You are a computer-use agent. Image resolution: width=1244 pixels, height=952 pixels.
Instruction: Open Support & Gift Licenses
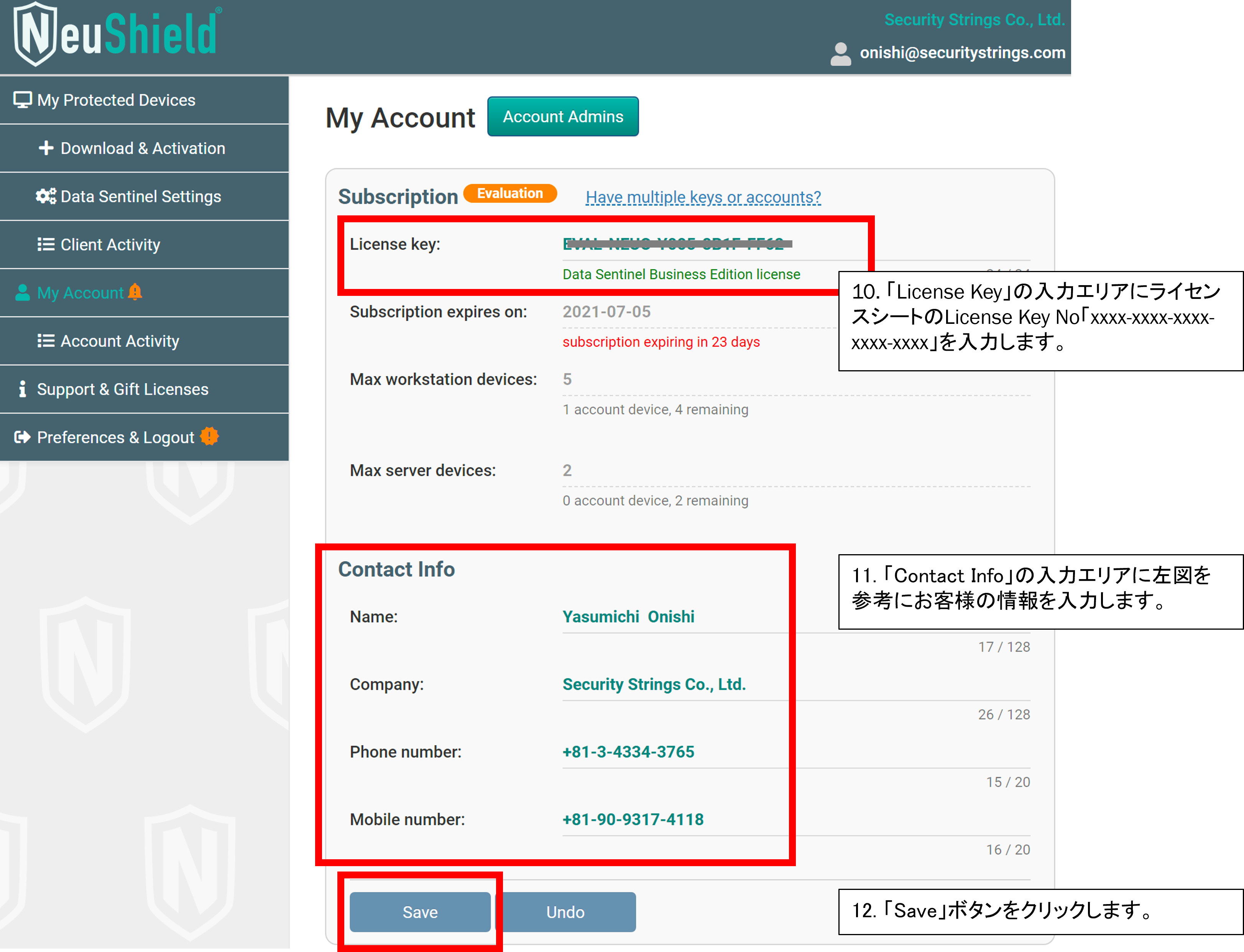pos(144,389)
